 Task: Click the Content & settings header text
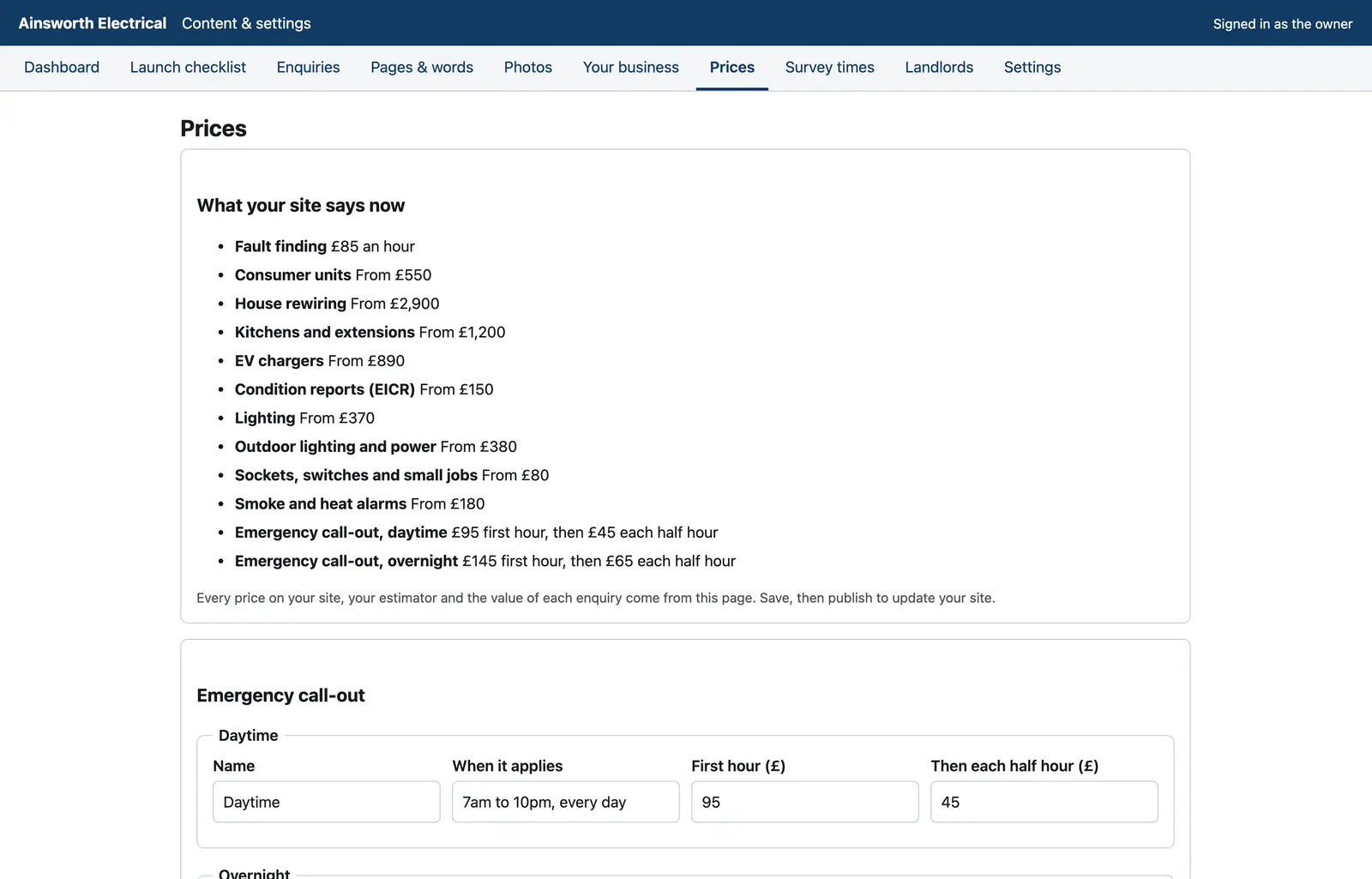pyautogui.click(x=246, y=23)
